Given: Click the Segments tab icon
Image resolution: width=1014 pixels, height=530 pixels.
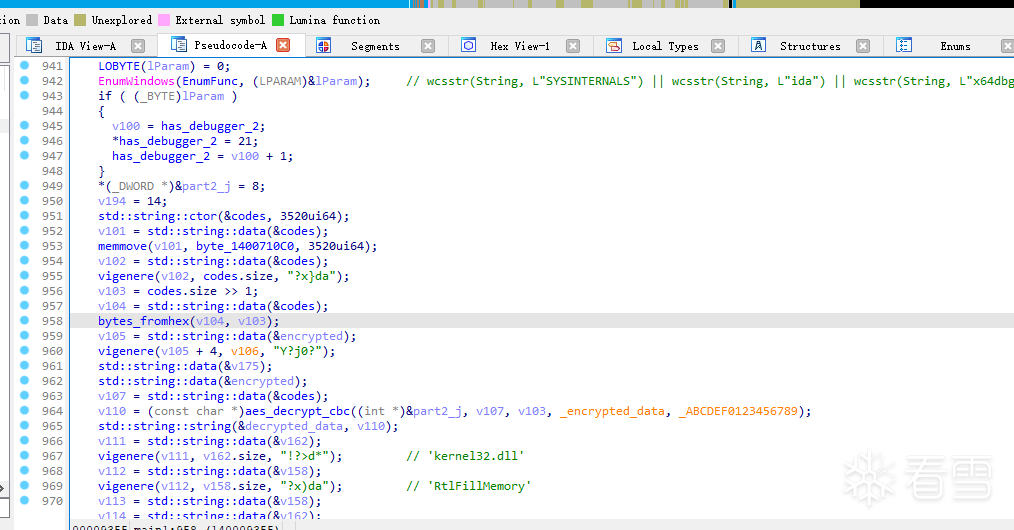Looking at the screenshot, I should click(323, 45).
